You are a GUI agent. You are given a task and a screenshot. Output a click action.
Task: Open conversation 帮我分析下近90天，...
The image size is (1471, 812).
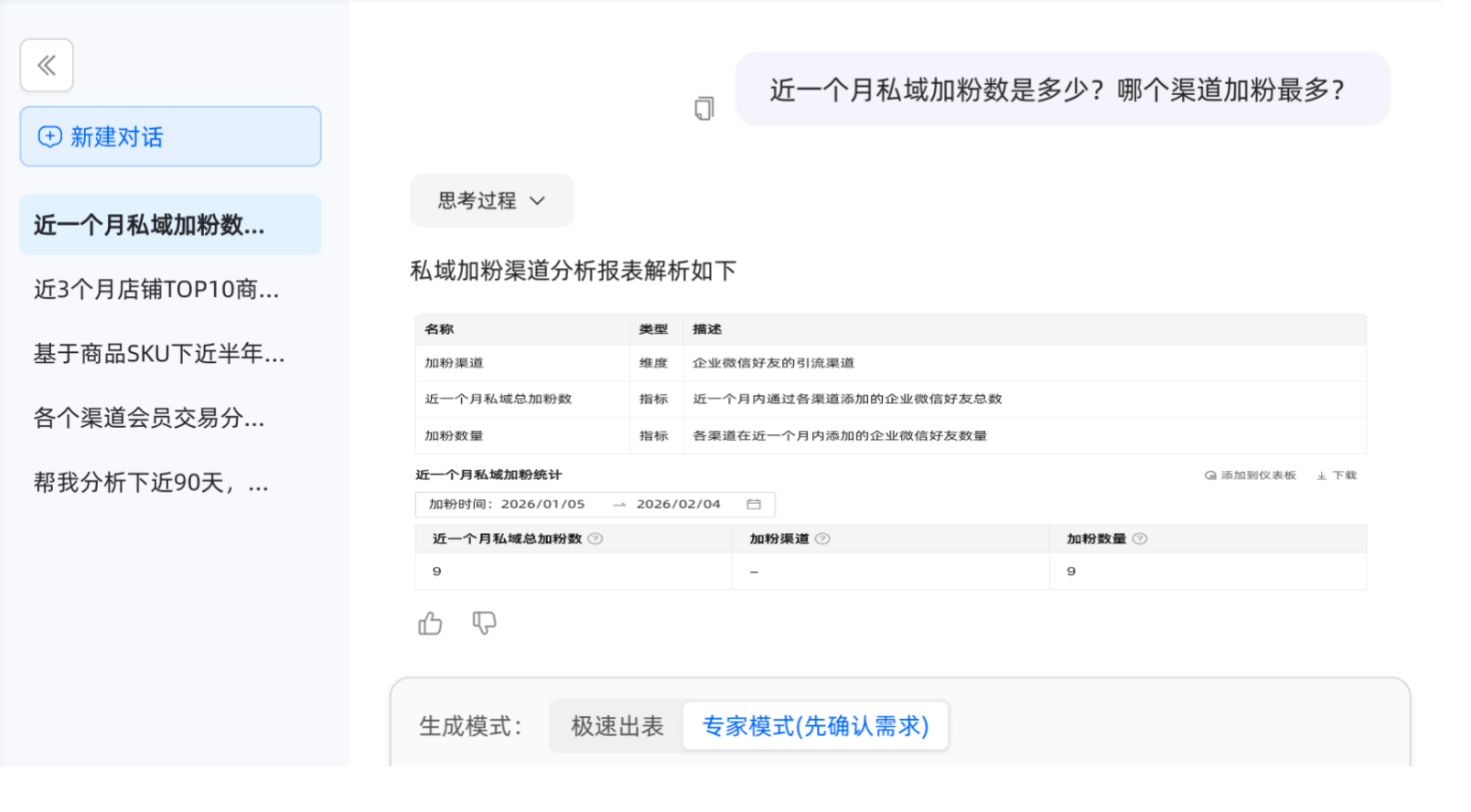point(151,483)
